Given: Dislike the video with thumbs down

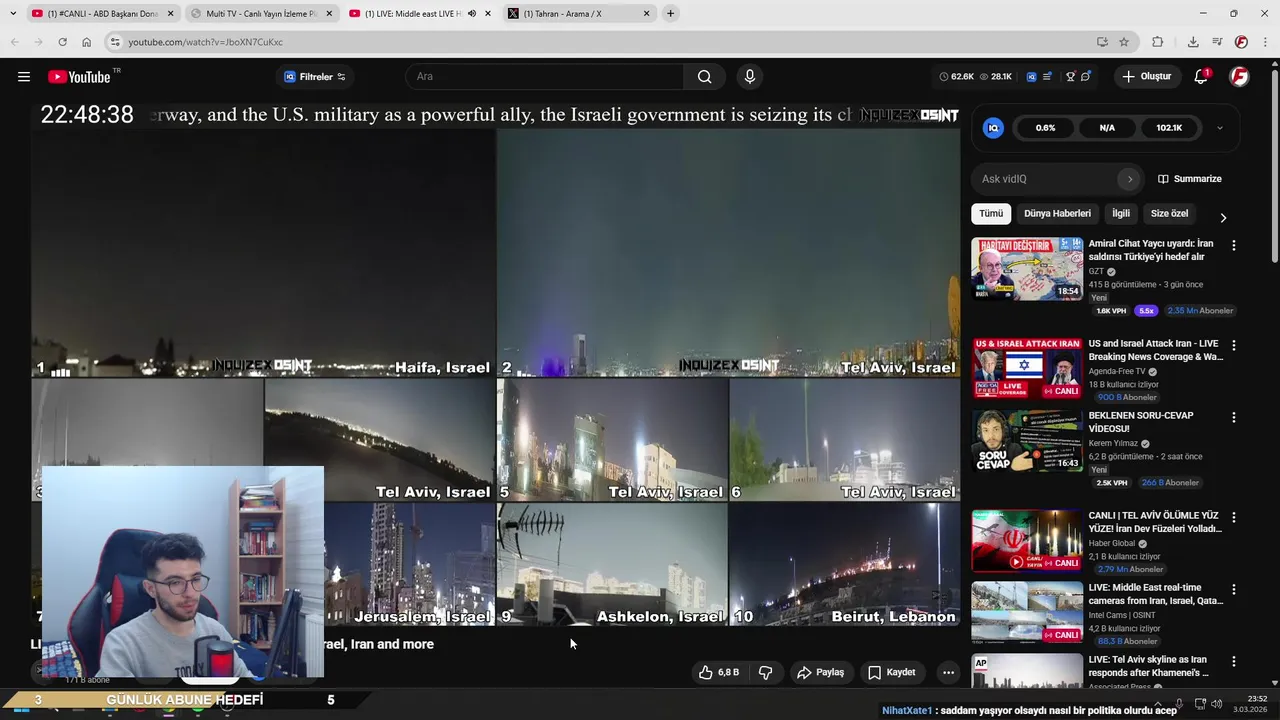Looking at the screenshot, I should [765, 672].
